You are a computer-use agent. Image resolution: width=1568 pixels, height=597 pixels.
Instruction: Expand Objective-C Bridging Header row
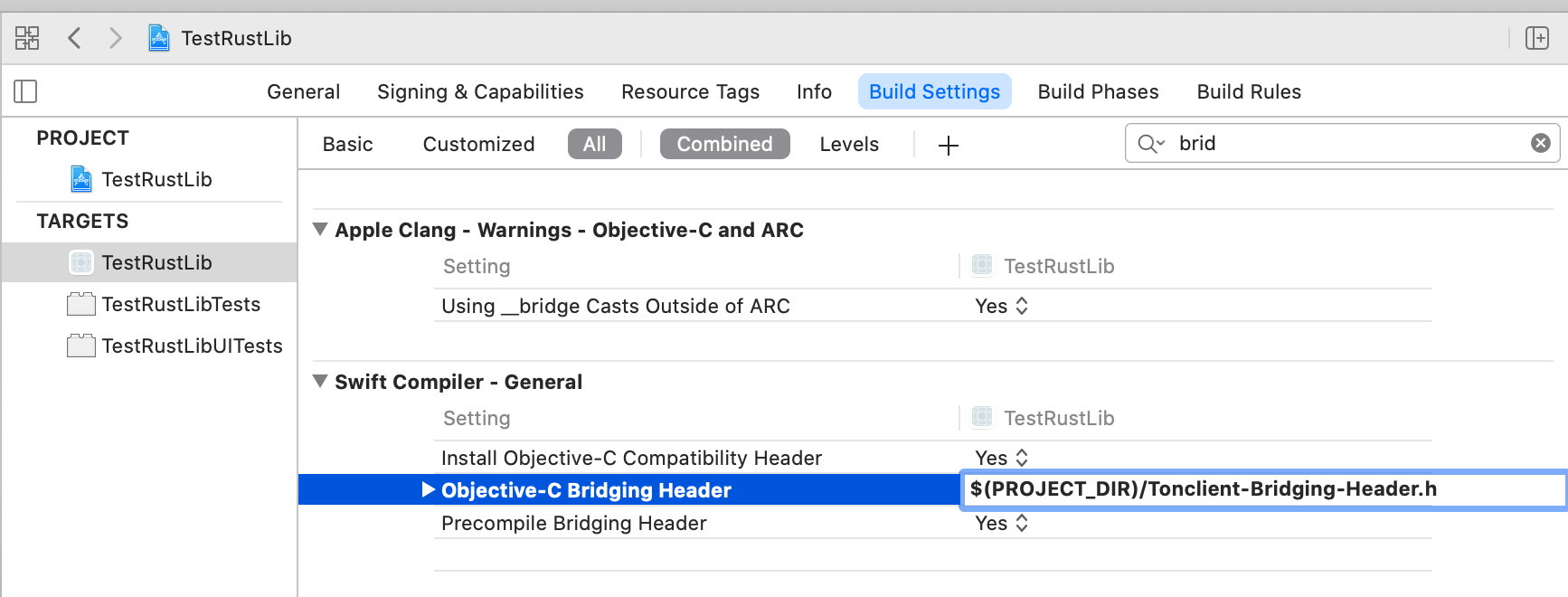pyautogui.click(x=429, y=490)
